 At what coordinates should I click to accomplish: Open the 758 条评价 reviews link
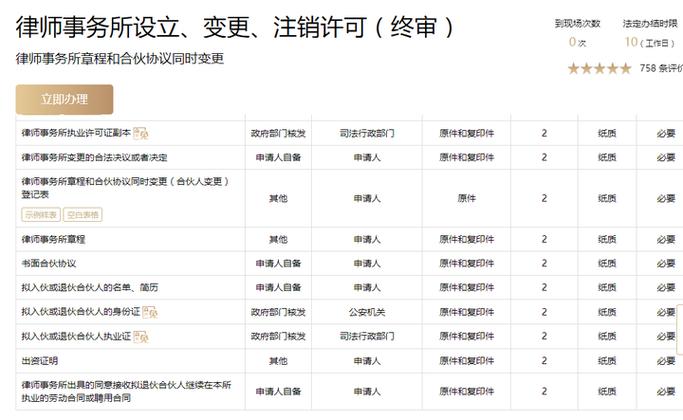[x=661, y=68]
